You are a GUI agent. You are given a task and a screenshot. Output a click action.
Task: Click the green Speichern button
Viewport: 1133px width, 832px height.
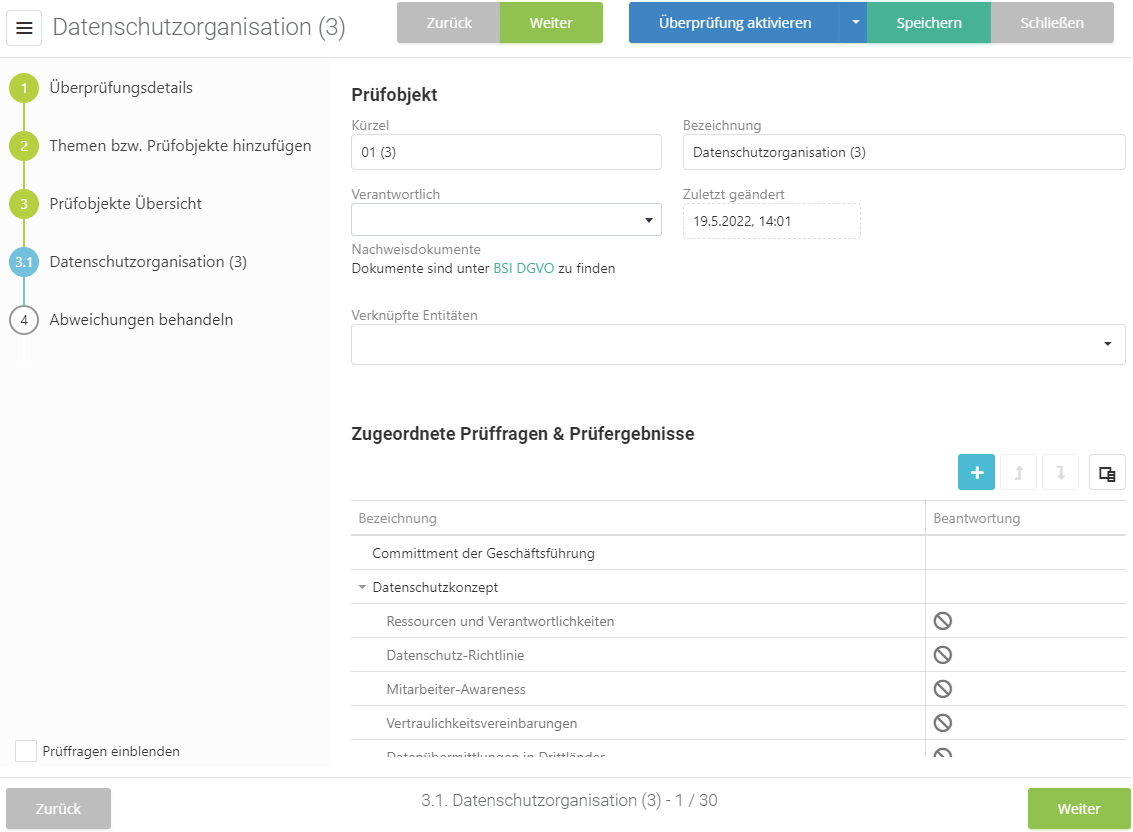[928, 23]
